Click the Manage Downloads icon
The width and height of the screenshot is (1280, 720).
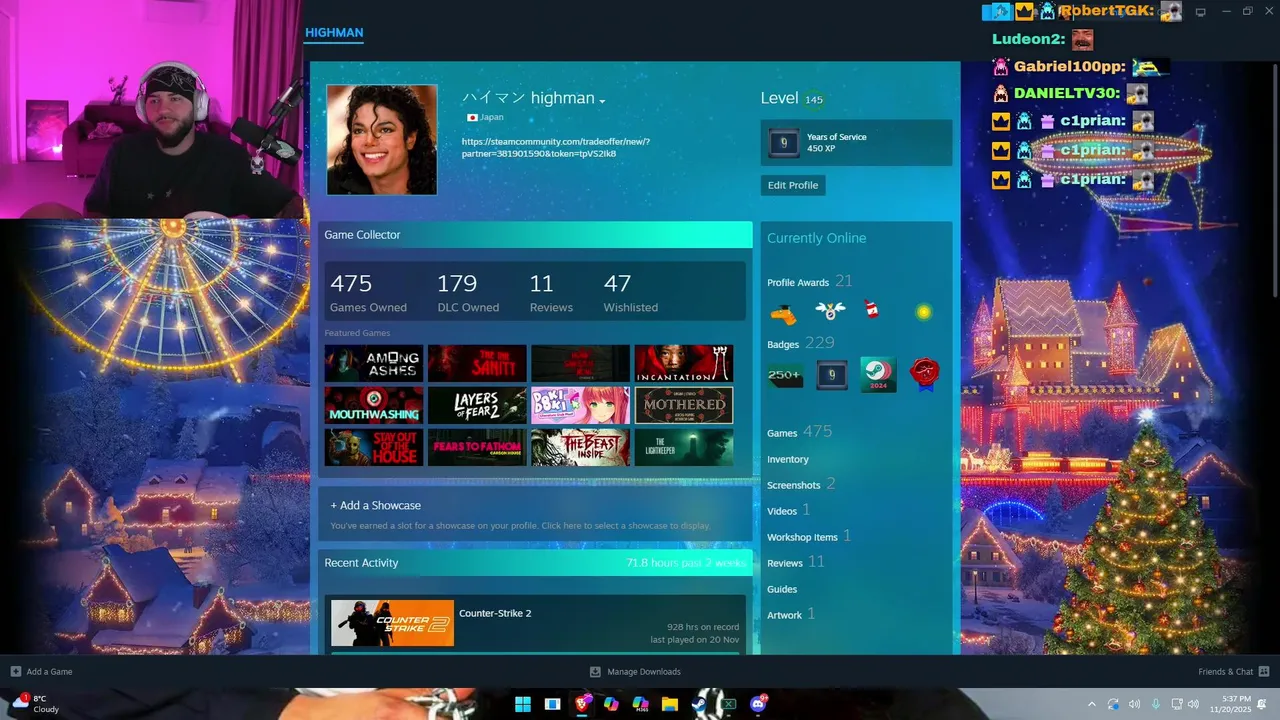[595, 671]
